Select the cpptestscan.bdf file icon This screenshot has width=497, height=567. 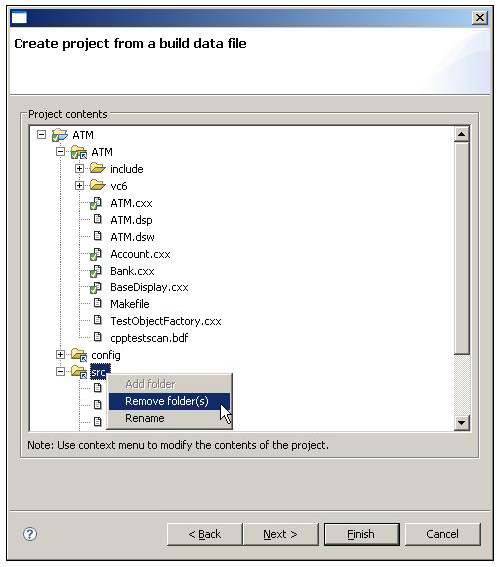tap(97, 337)
